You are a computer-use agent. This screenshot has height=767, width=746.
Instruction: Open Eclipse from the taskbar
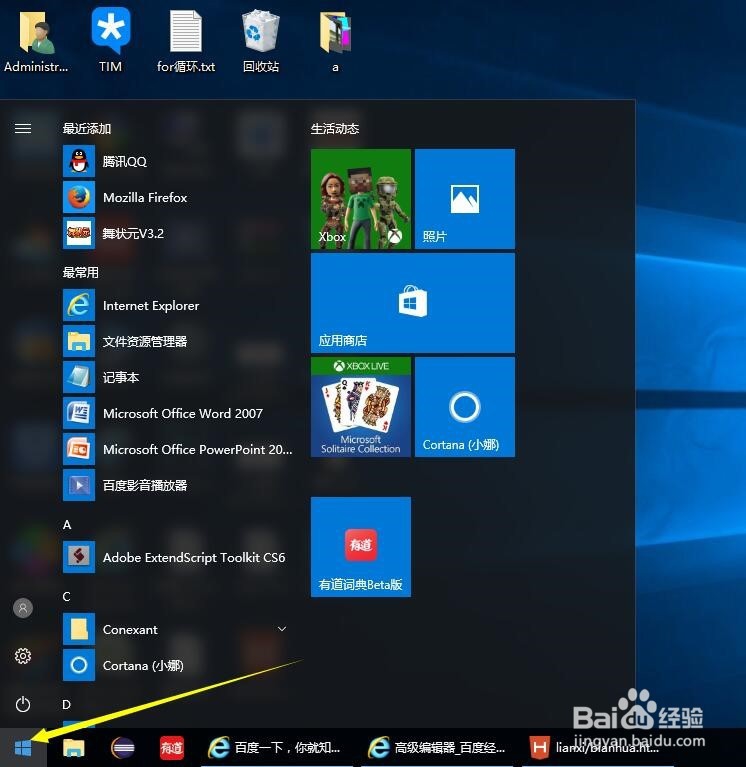pyautogui.click(x=122, y=747)
